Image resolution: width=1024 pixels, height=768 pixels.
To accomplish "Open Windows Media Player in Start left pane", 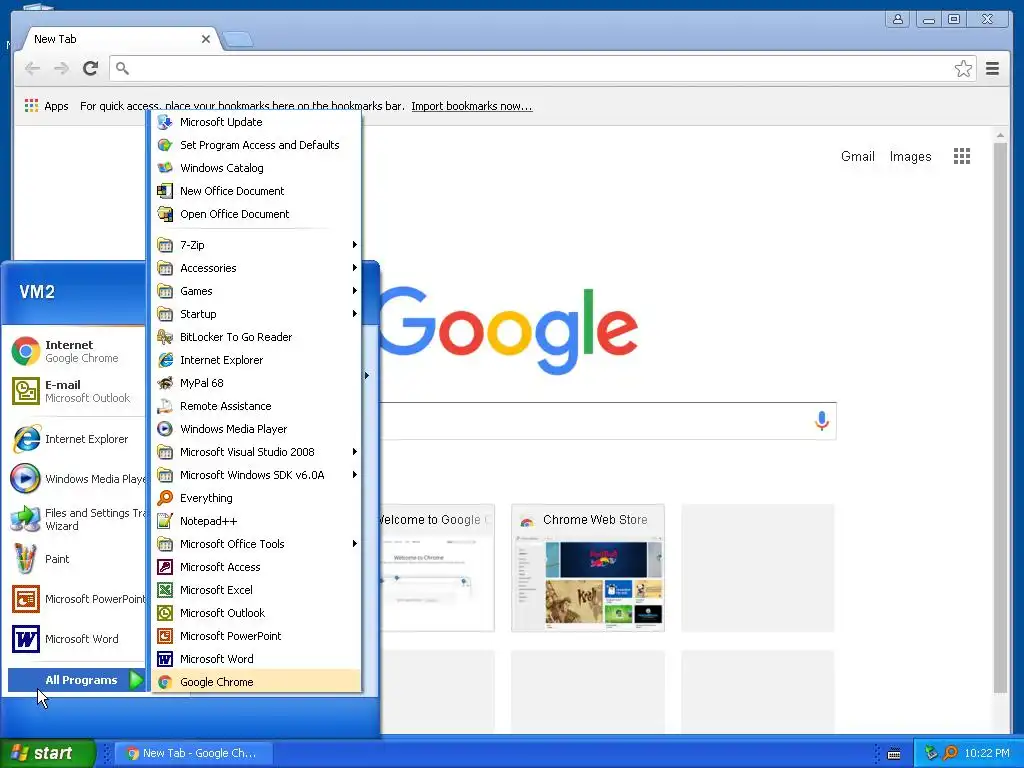I will (76, 479).
